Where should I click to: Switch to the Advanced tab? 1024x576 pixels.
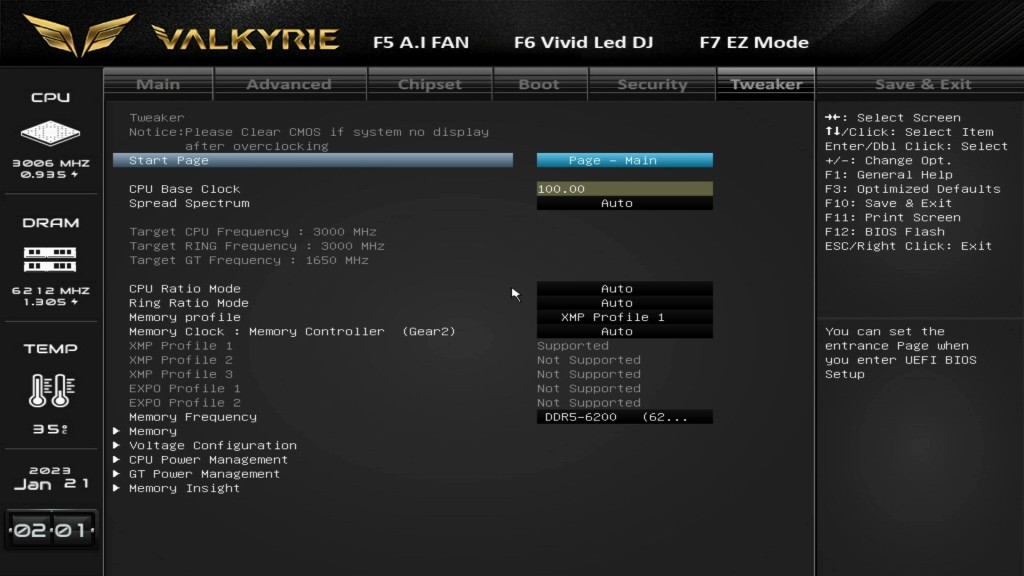pos(289,84)
